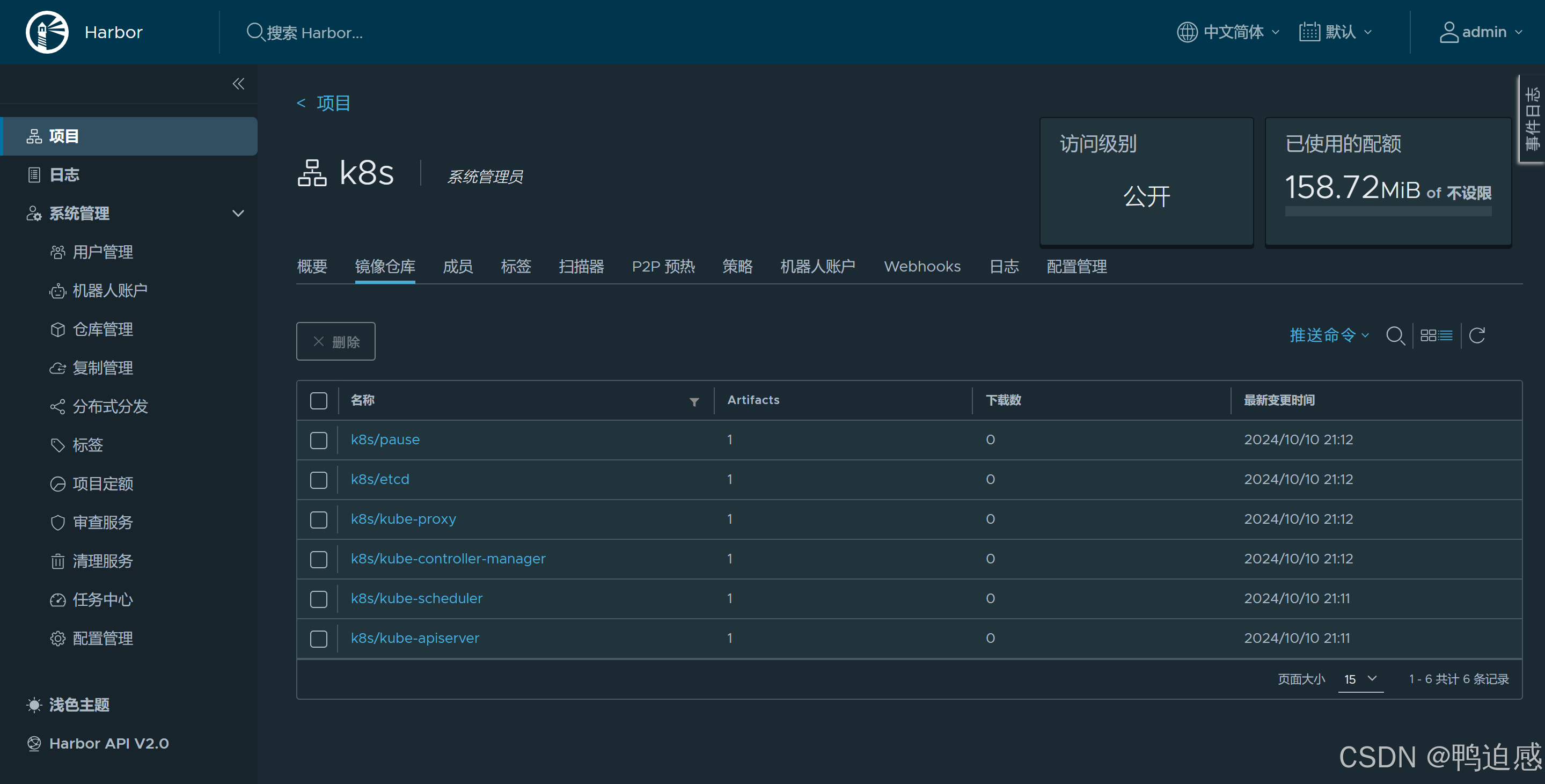Open the 事件日志 side panel tab

pyautogui.click(x=1532, y=118)
